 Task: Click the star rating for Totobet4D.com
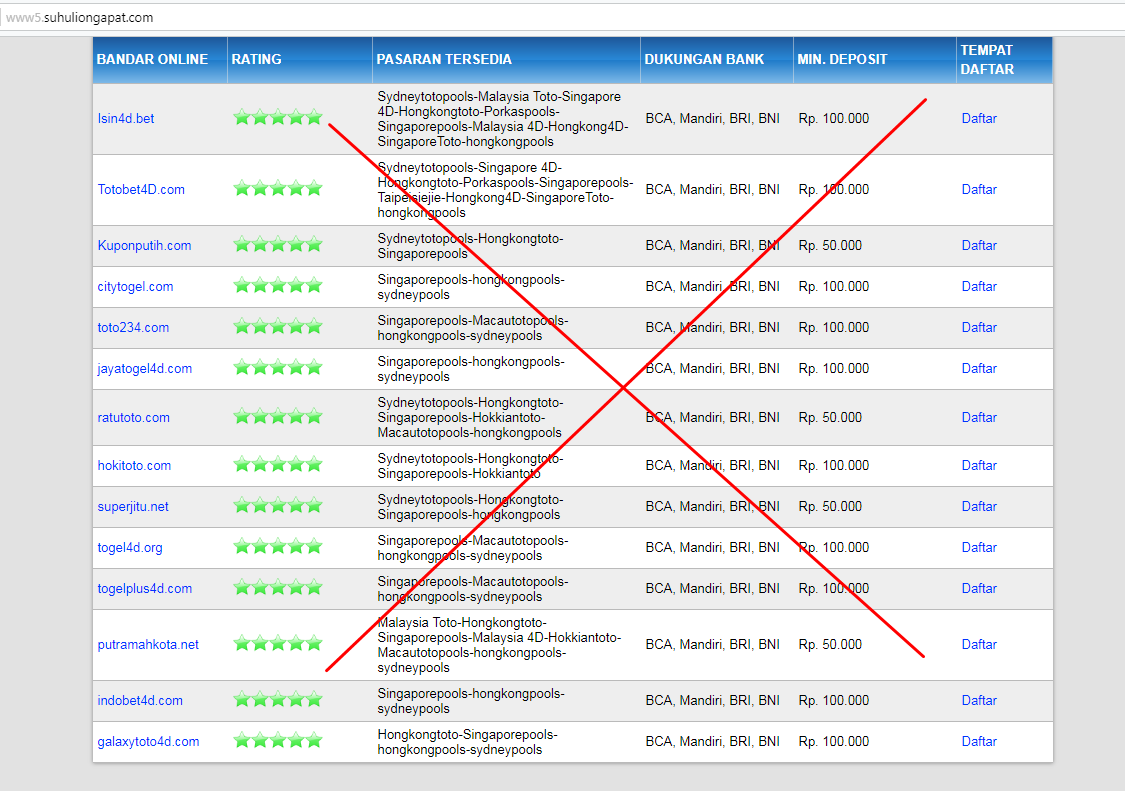(x=278, y=188)
